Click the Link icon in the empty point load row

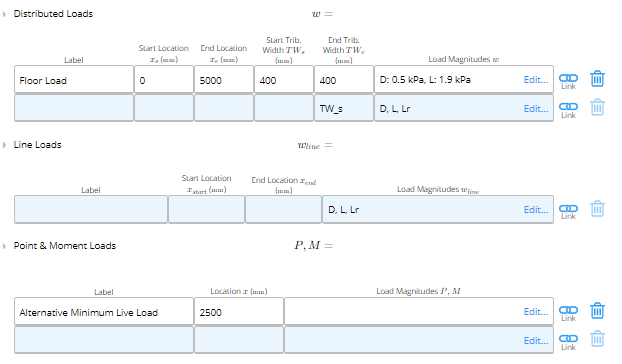(x=568, y=342)
